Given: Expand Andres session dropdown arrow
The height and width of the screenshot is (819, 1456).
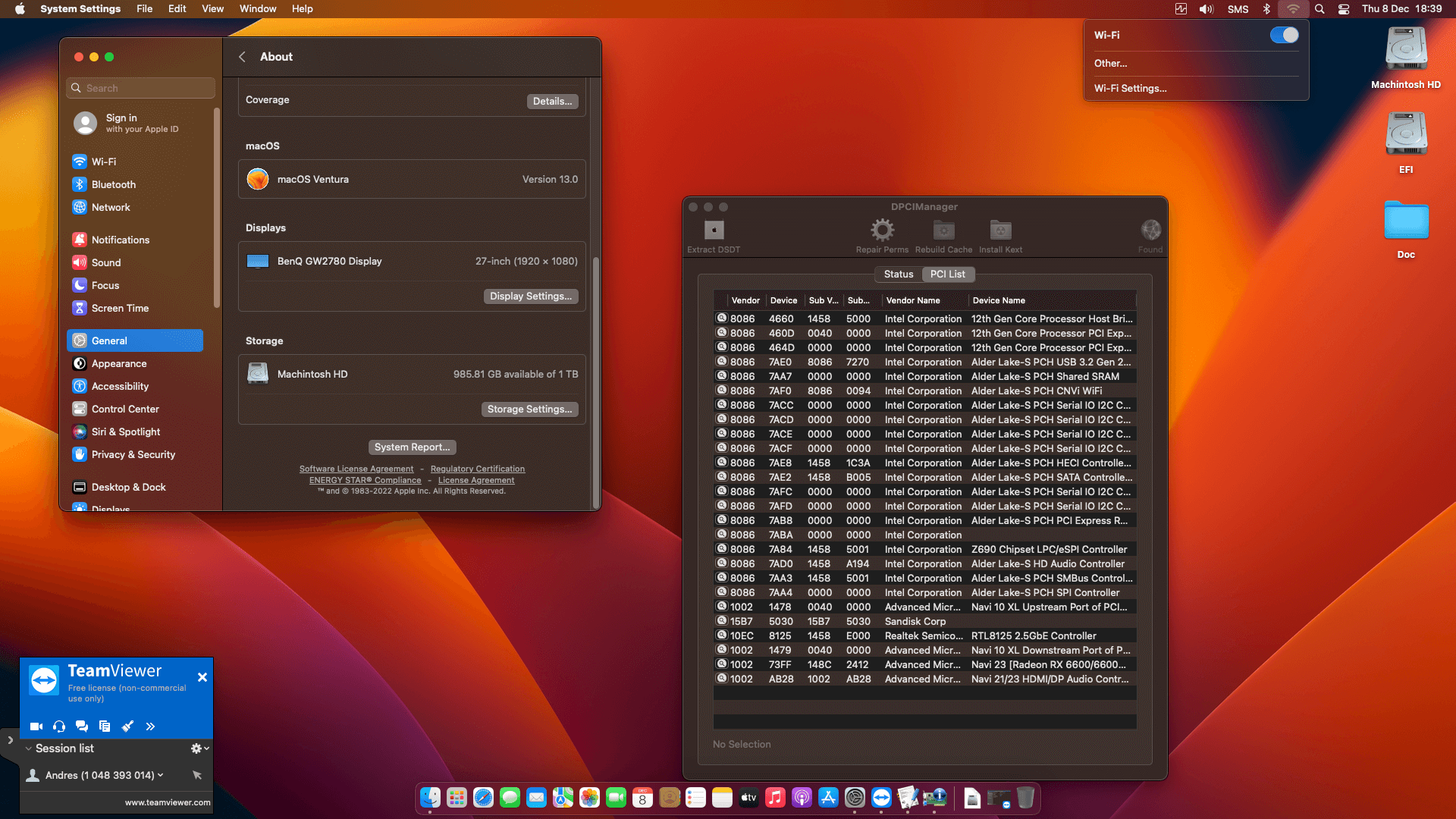Looking at the screenshot, I should click(161, 775).
